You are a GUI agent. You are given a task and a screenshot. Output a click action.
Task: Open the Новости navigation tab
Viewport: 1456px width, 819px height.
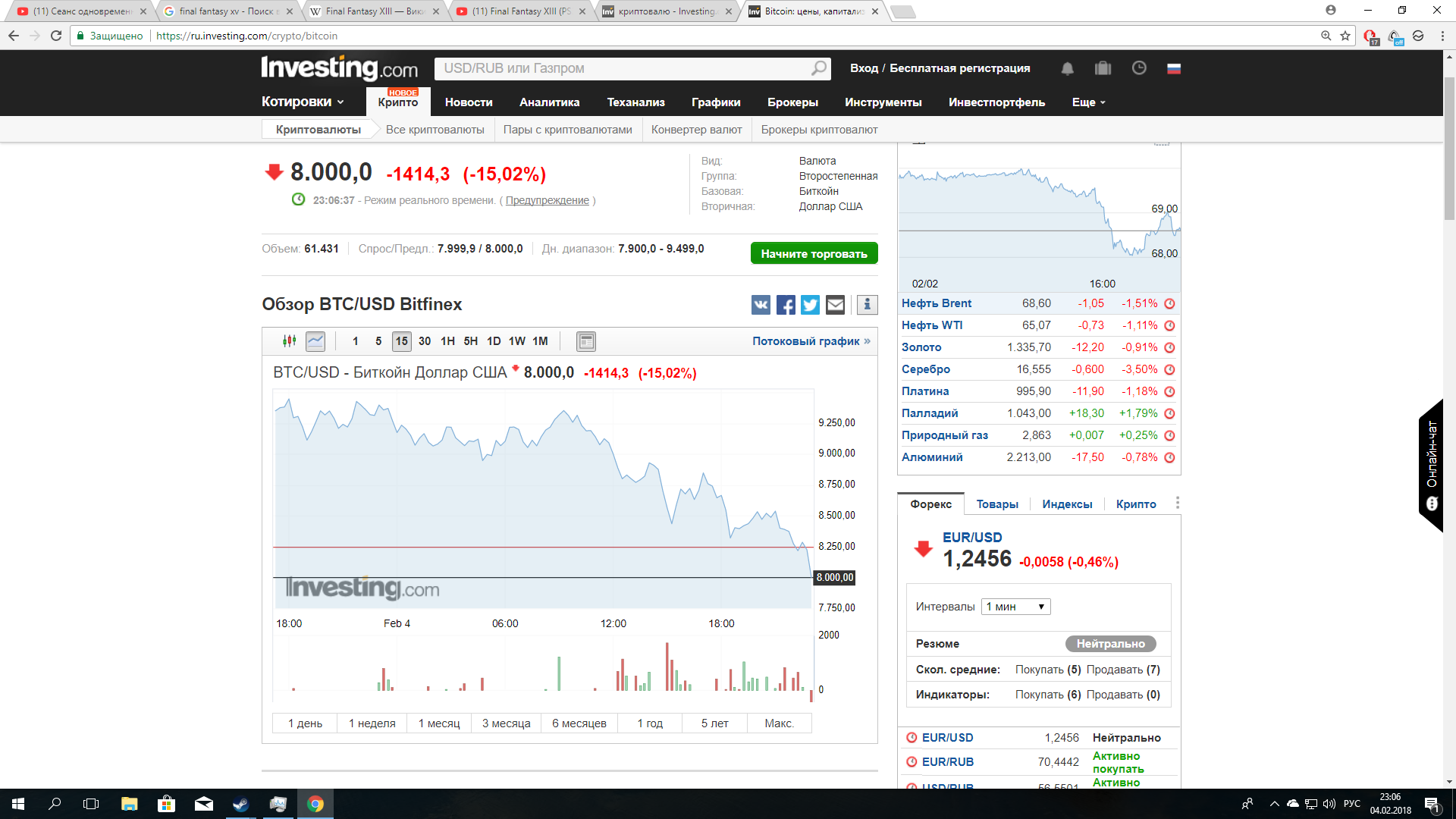coord(469,102)
